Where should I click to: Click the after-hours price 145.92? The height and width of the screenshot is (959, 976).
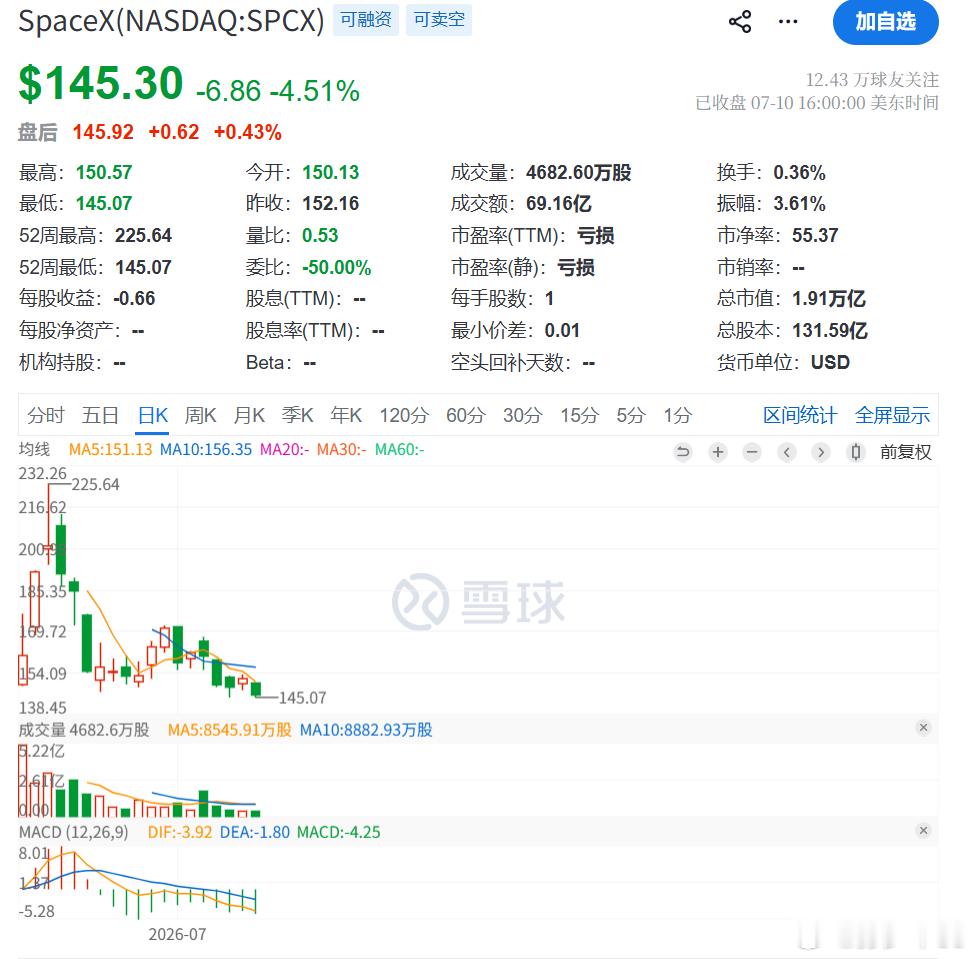pos(103,132)
